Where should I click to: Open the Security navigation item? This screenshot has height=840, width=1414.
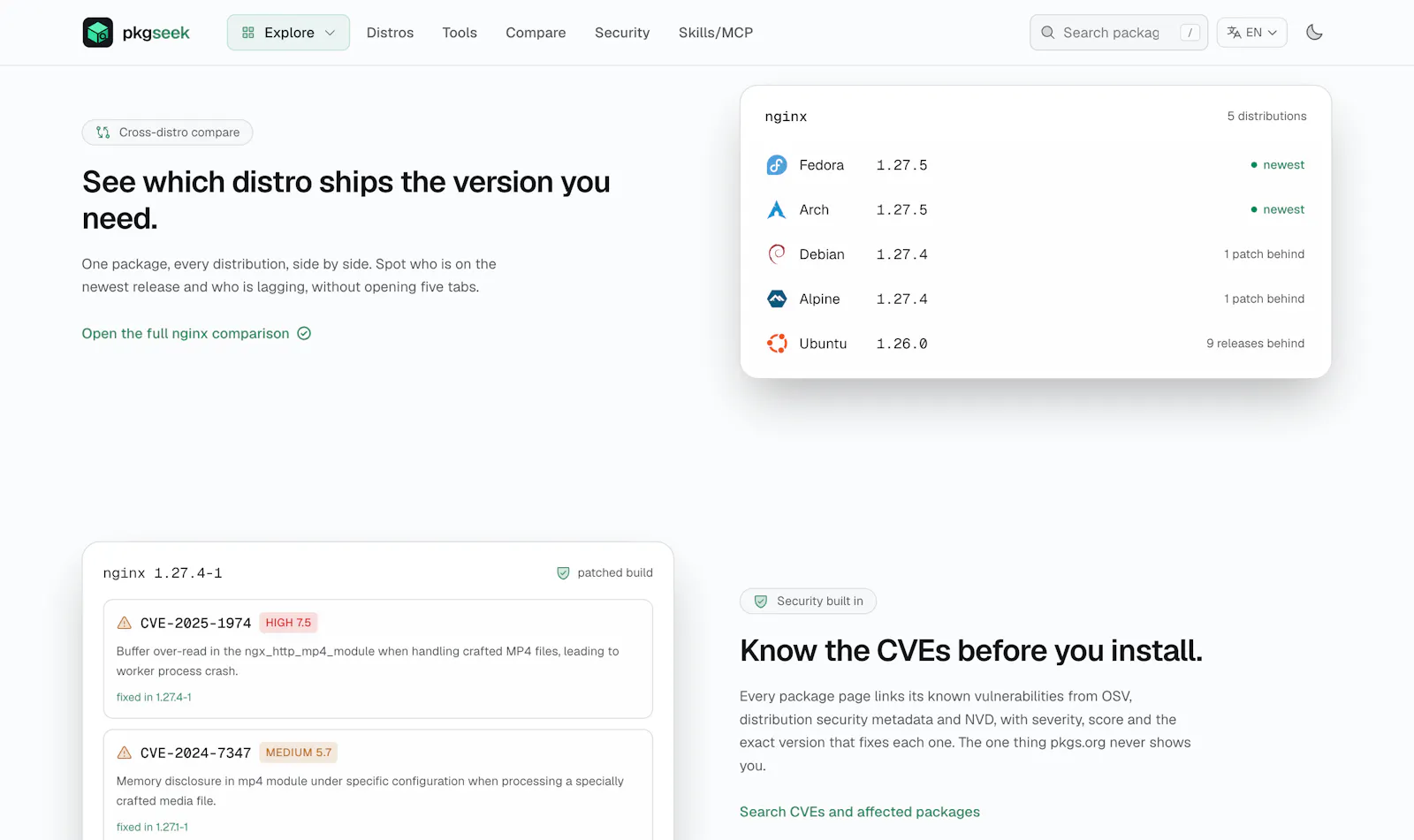[622, 33]
